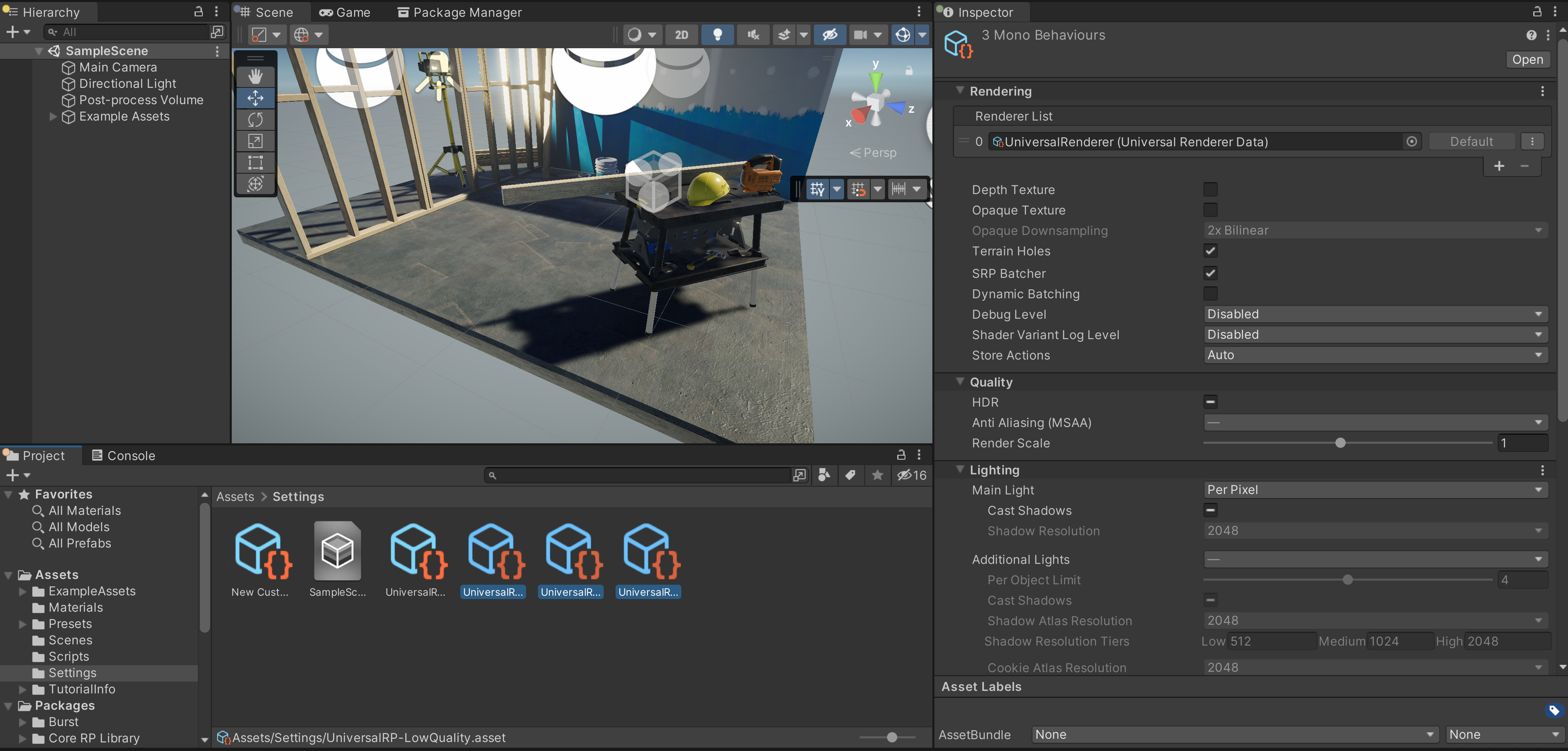Click the Open button in Inspector
Image resolution: width=1568 pixels, height=751 pixels.
coord(1527,59)
